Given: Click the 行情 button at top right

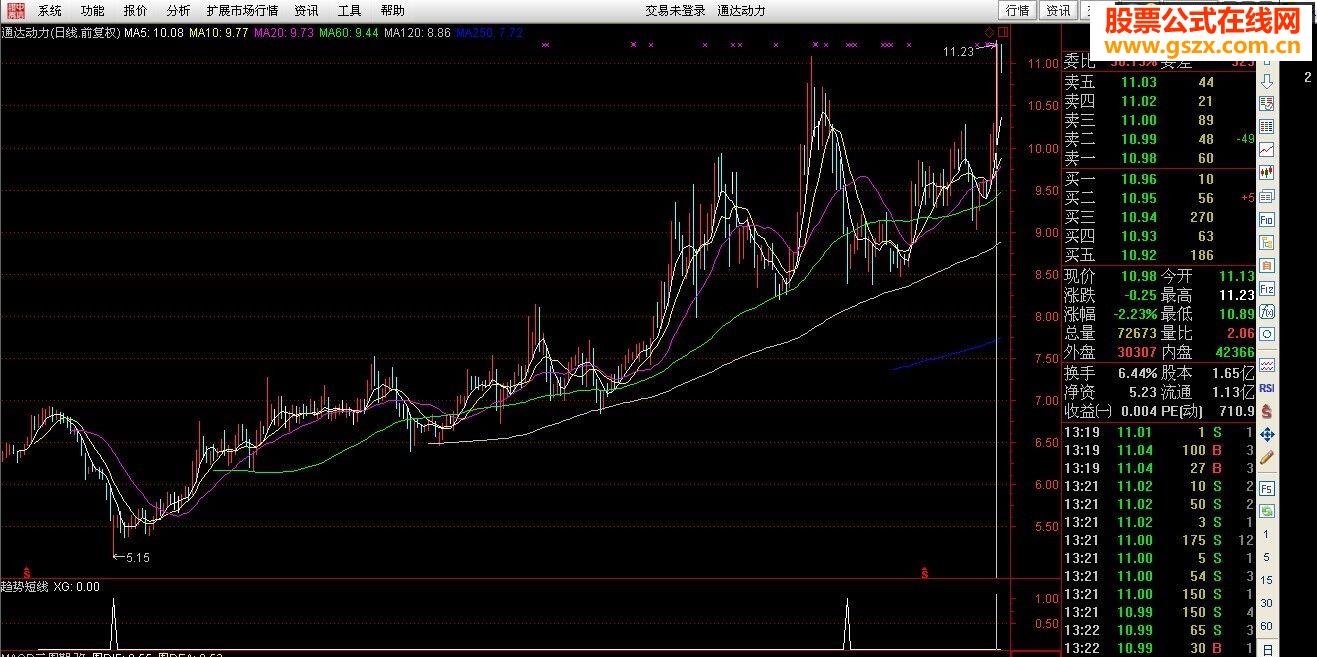Looking at the screenshot, I should tap(1018, 11).
